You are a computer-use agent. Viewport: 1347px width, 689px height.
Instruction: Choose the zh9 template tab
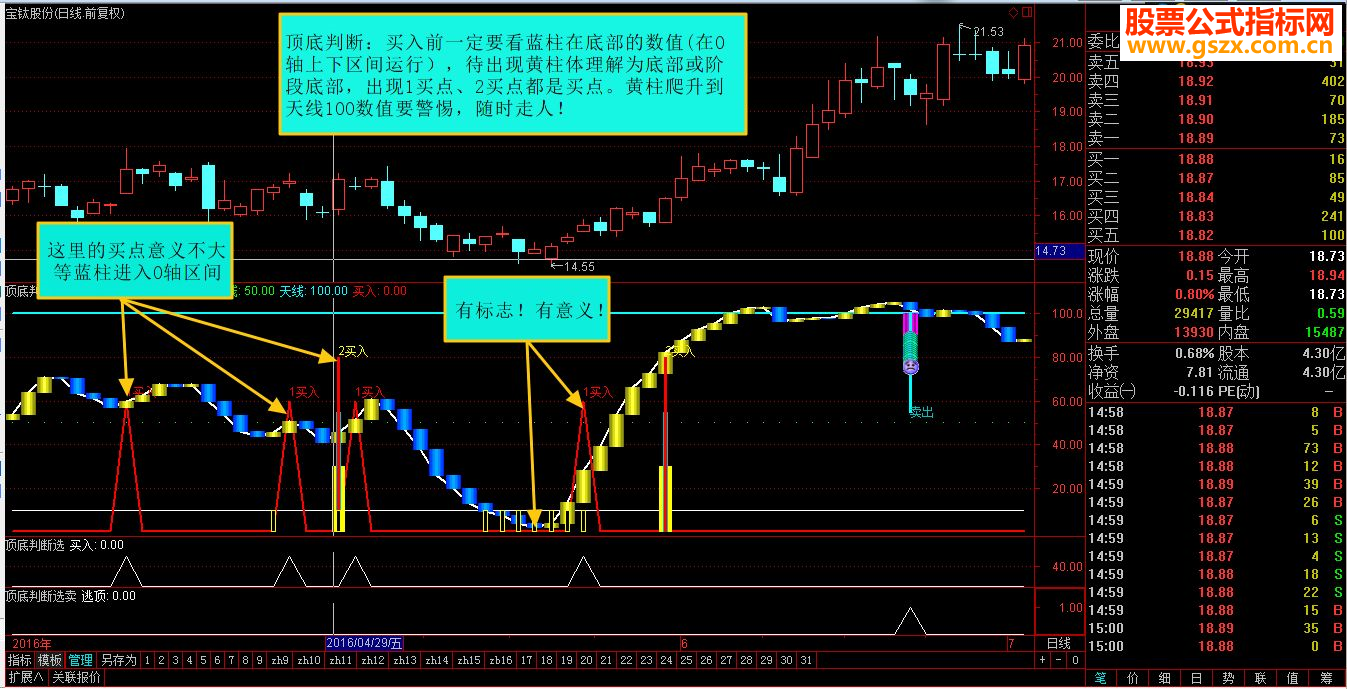(281, 660)
